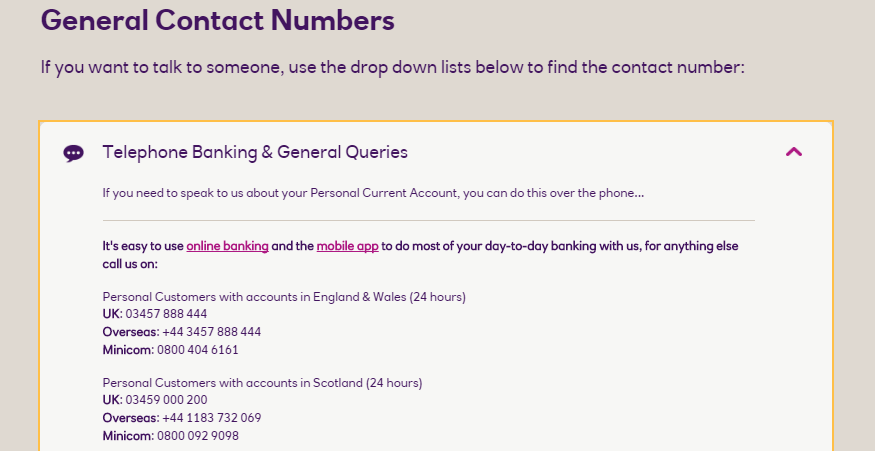Click Scotland UK number 03459 000 200
Screen dimensions: 875x451
pyautogui.click(x=166, y=400)
